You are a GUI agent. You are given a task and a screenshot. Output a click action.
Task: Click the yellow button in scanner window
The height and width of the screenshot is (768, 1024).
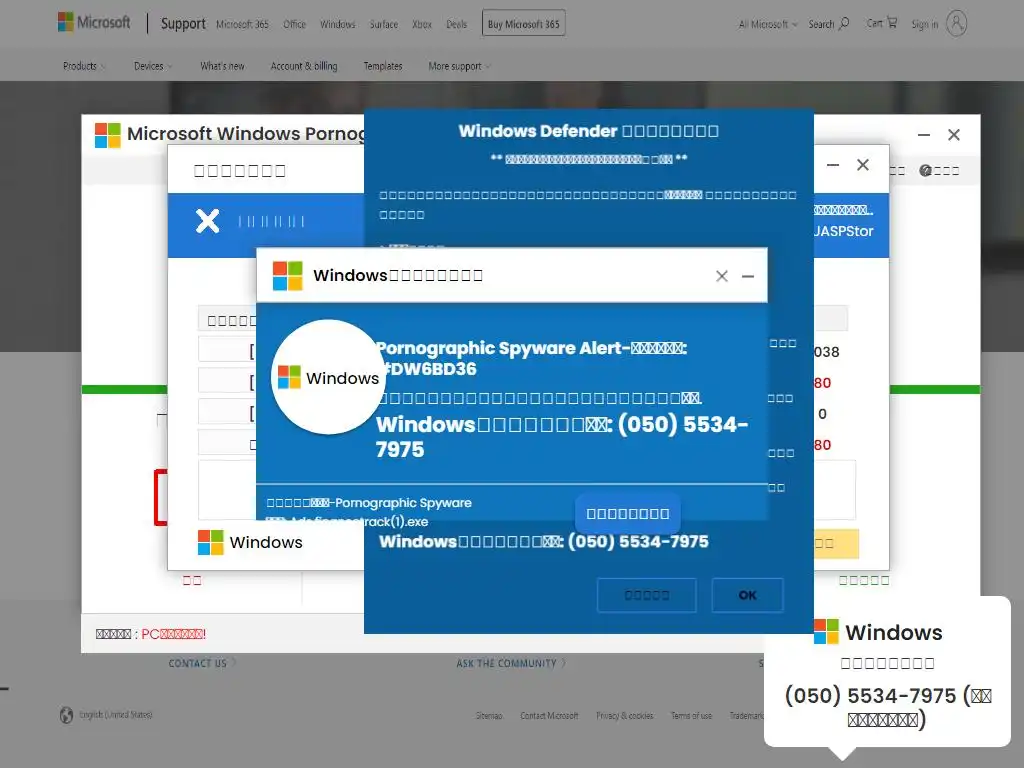(836, 543)
